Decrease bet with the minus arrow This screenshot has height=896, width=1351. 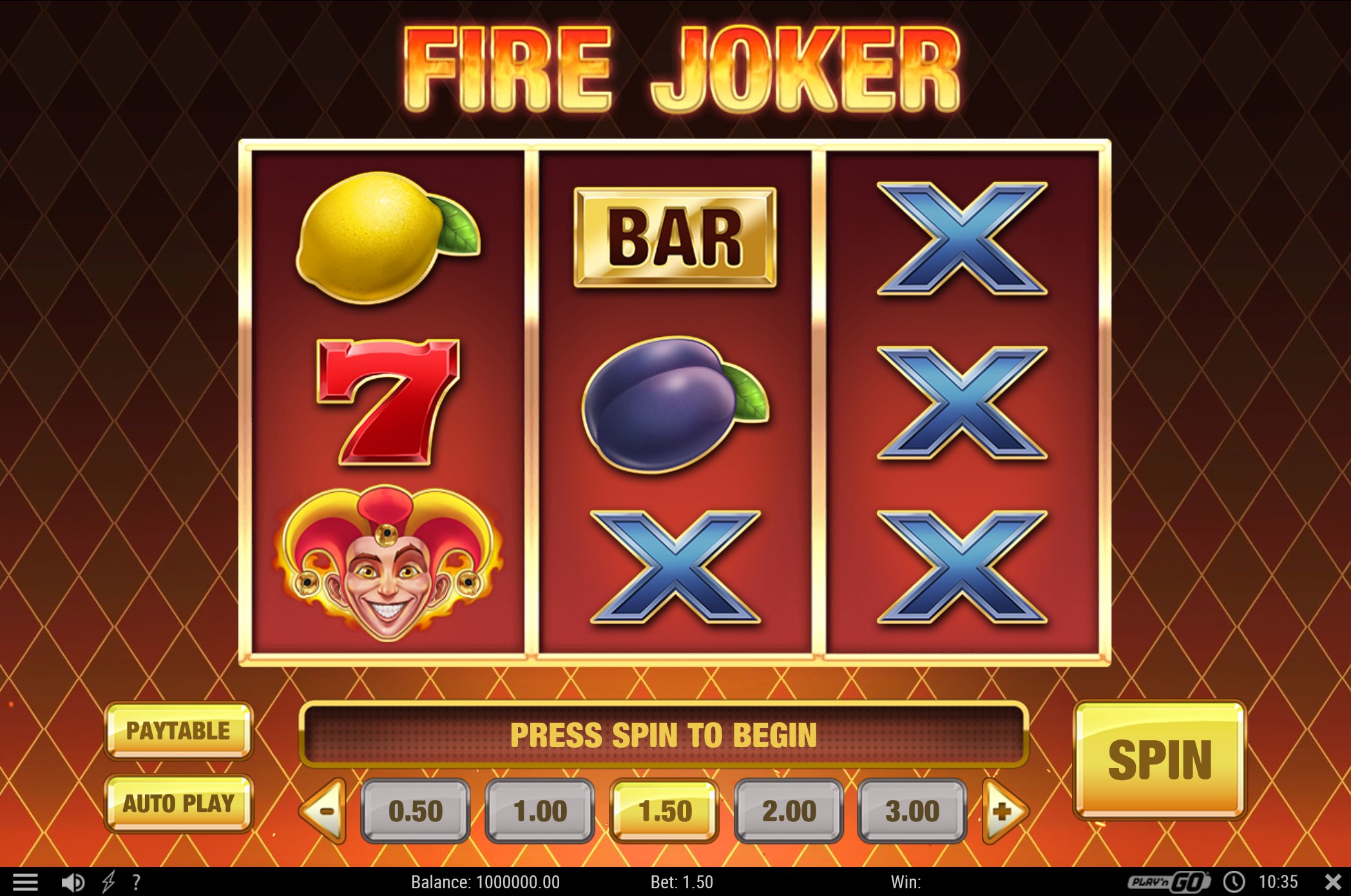coord(323,811)
